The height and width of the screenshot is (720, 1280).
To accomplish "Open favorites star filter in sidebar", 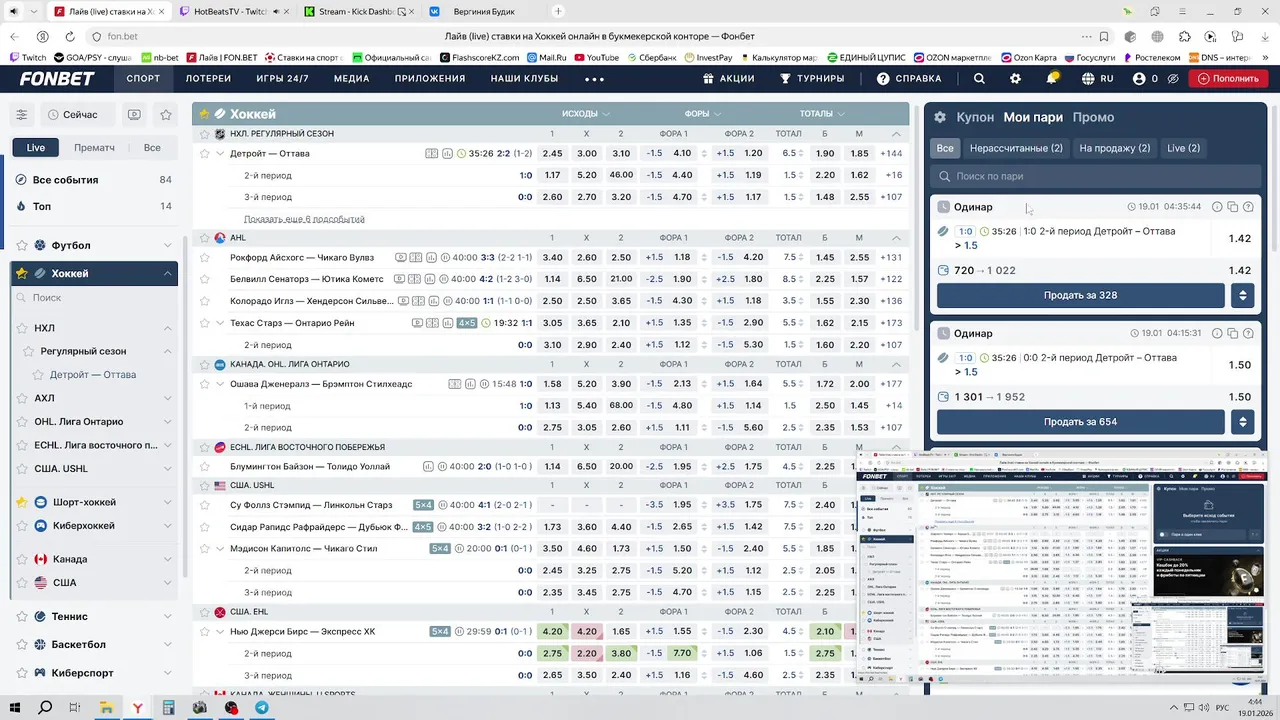I will coord(166,115).
